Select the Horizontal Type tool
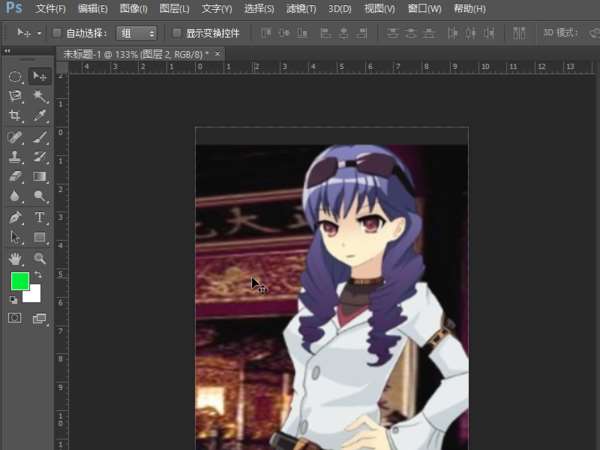 [x=39, y=217]
